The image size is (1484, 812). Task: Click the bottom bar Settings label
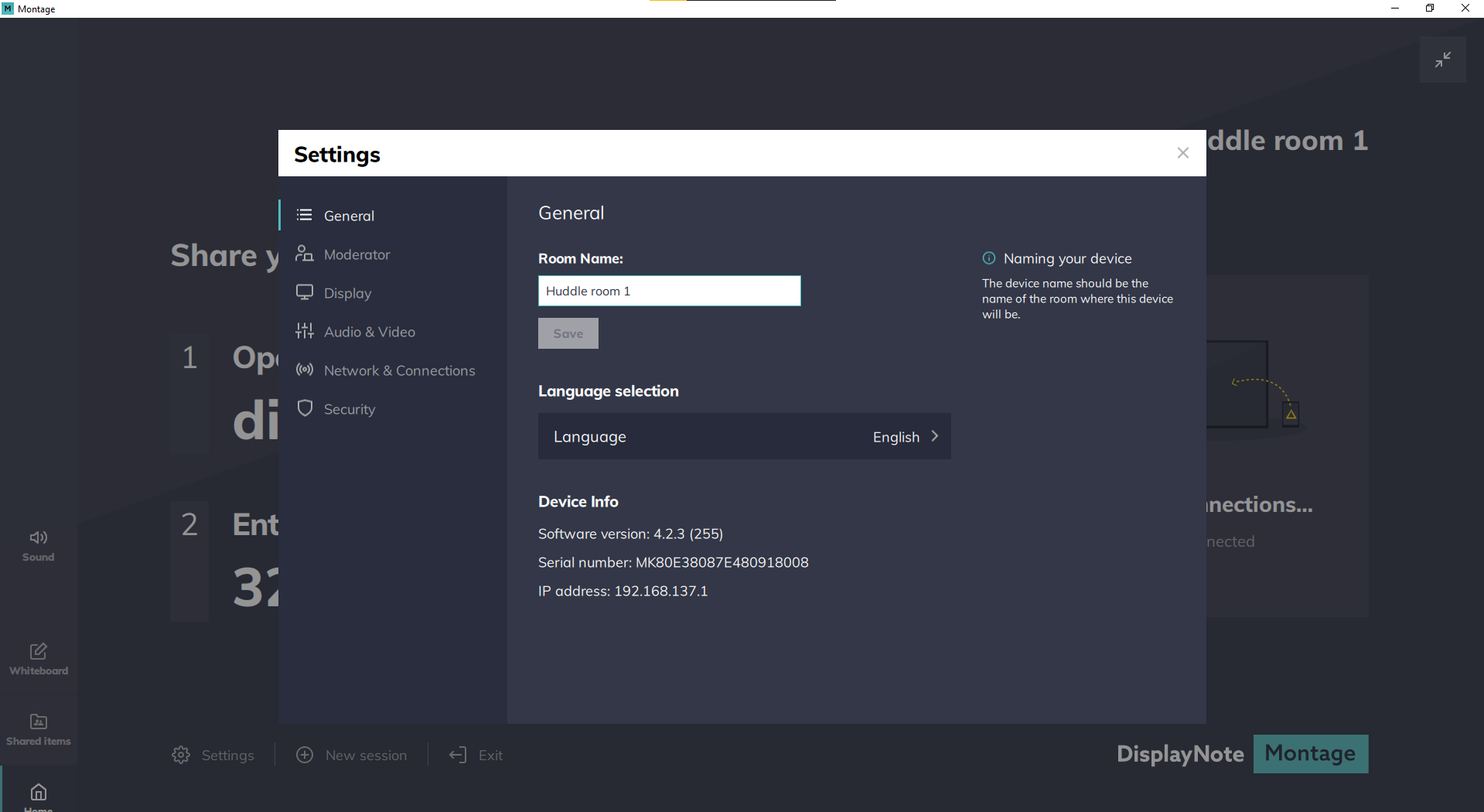click(x=227, y=756)
